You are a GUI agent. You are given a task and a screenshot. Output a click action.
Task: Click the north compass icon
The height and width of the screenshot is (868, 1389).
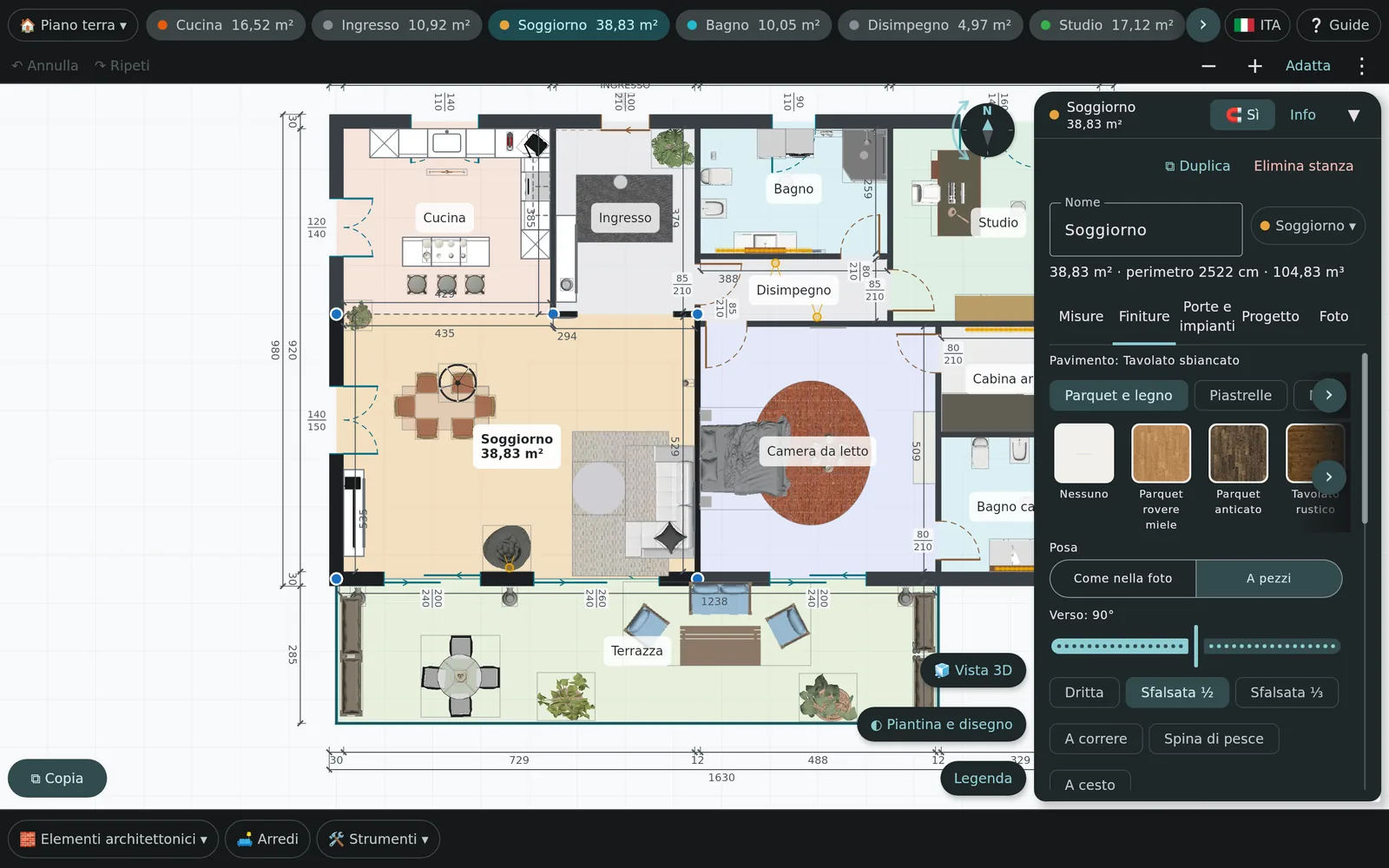point(987,130)
